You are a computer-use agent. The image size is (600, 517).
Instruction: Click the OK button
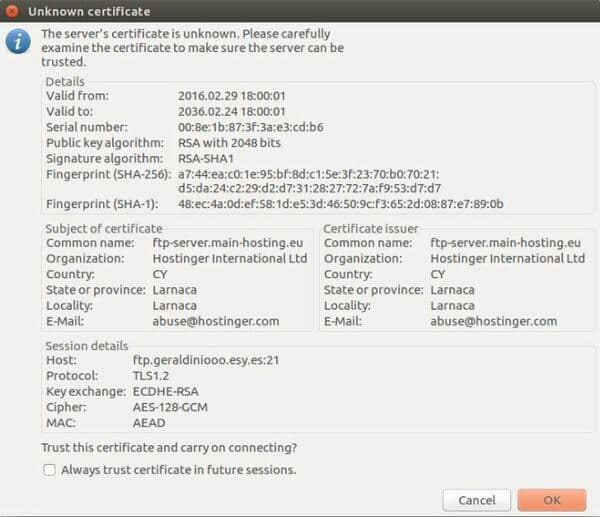(x=552, y=500)
